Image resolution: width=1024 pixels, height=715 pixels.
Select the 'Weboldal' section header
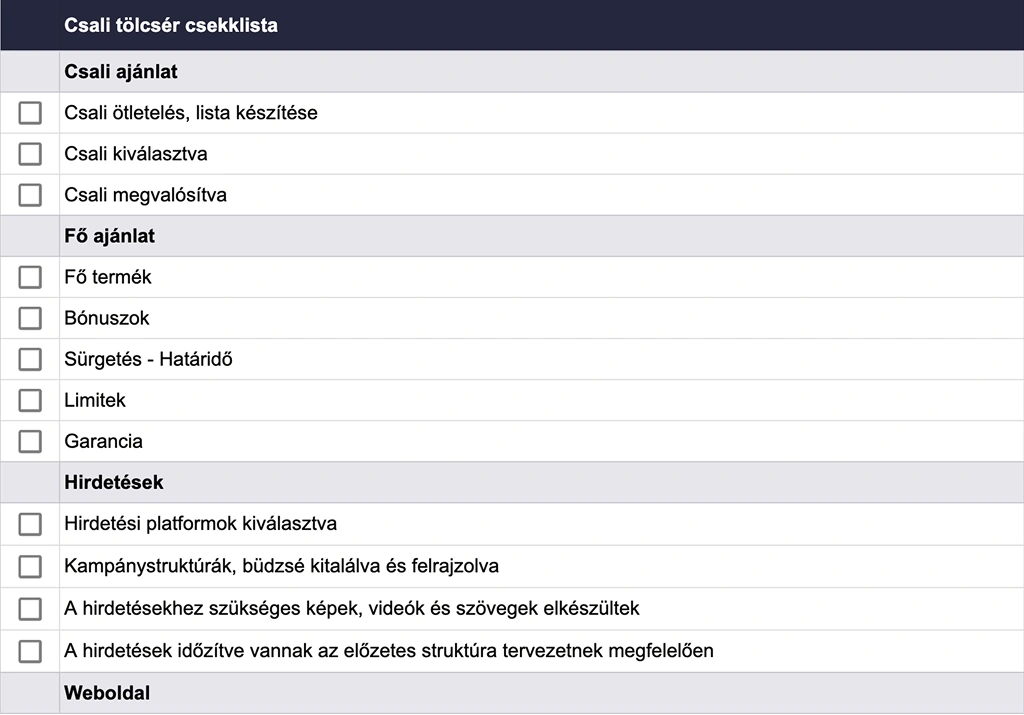(x=107, y=693)
